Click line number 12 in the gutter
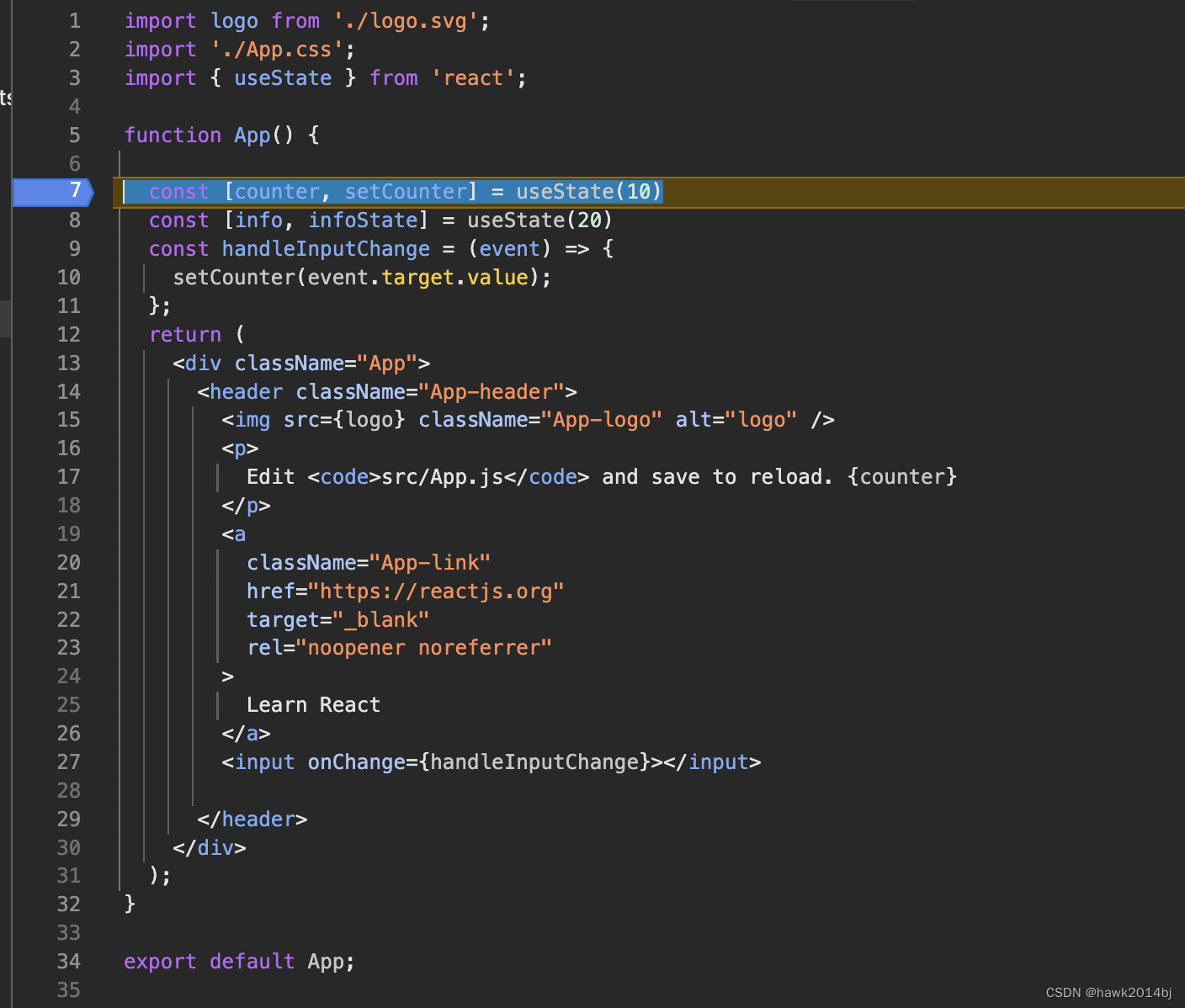 69,335
